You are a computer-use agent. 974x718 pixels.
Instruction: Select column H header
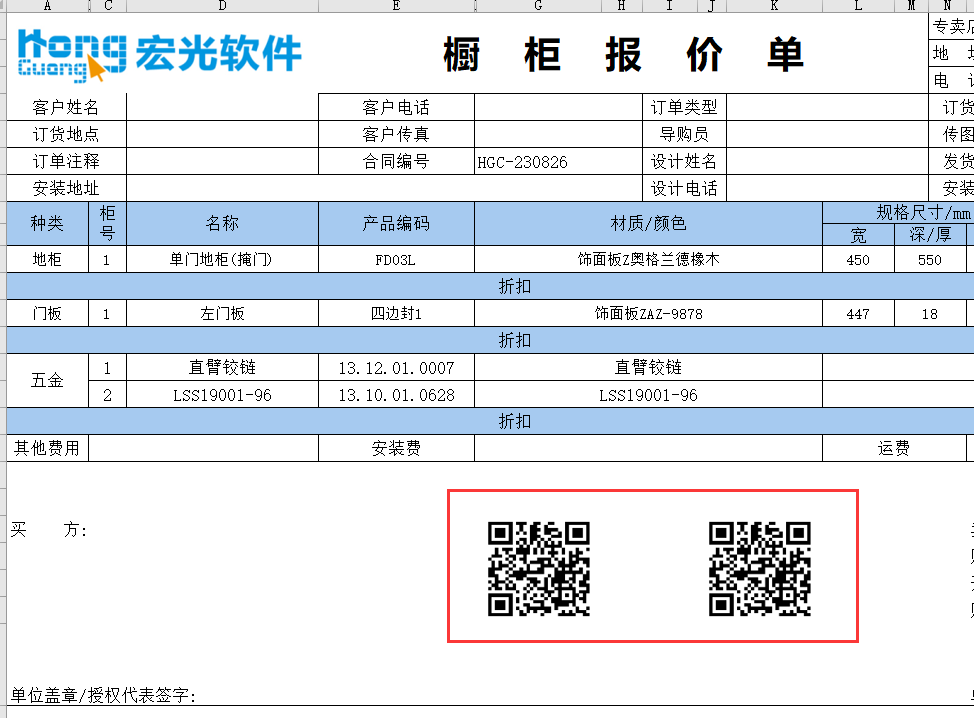621,6
